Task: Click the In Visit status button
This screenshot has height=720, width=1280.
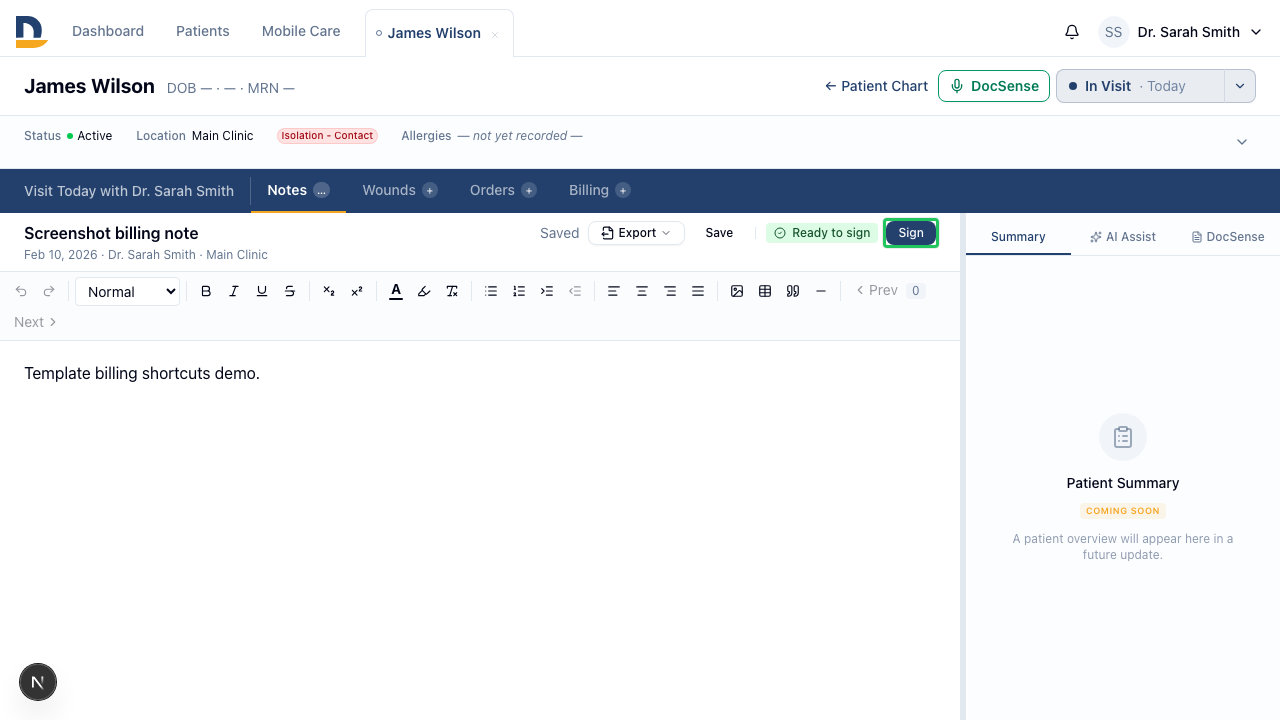Action: click(x=1140, y=86)
